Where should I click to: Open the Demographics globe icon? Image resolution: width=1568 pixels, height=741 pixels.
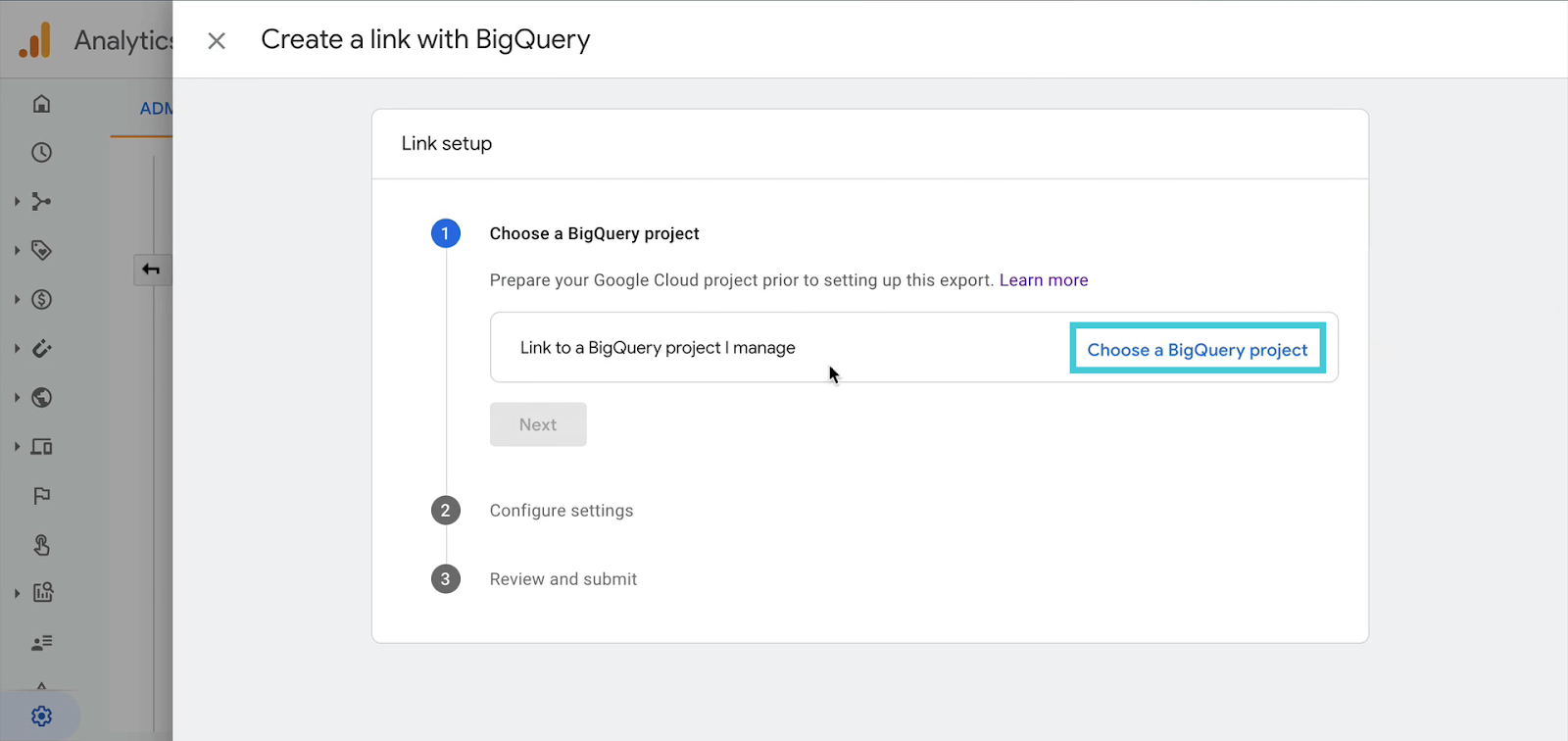point(41,398)
